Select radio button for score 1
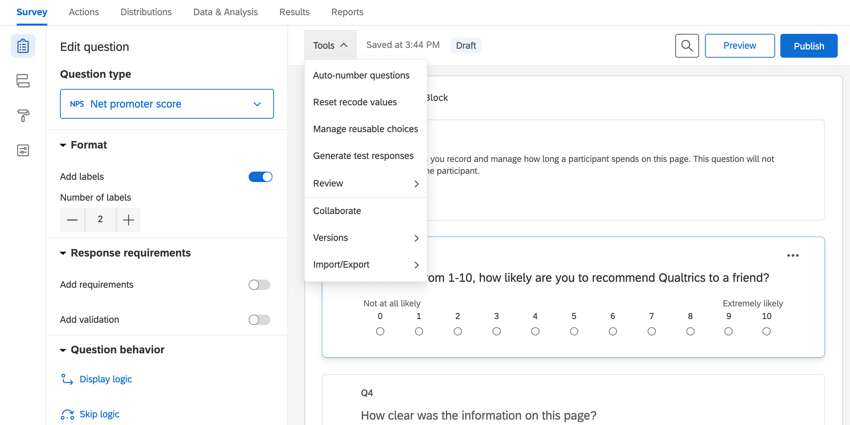Image resolution: width=850 pixels, height=425 pixels. (x=419, y=331)
